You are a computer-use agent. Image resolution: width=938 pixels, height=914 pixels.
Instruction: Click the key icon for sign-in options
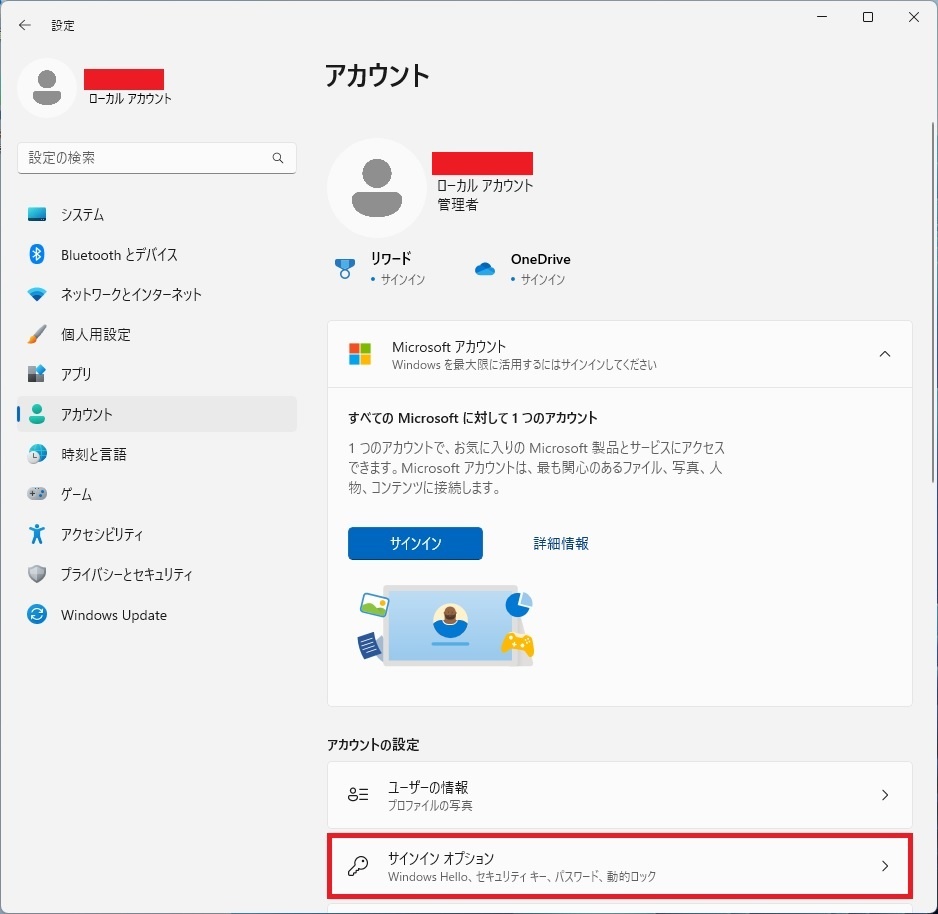click(358, 866)
